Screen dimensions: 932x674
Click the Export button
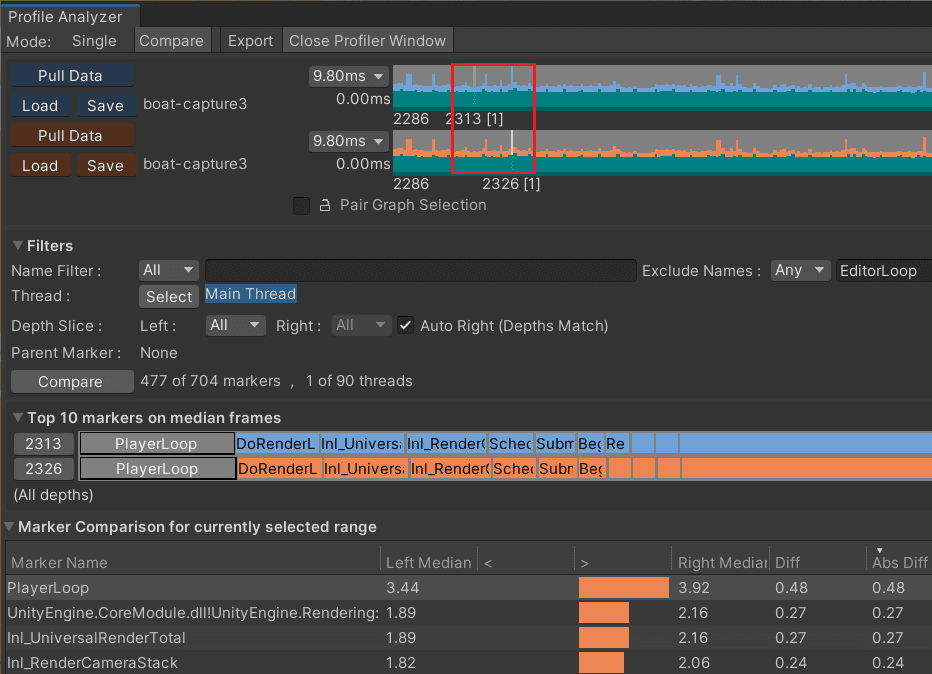[250, 40]
